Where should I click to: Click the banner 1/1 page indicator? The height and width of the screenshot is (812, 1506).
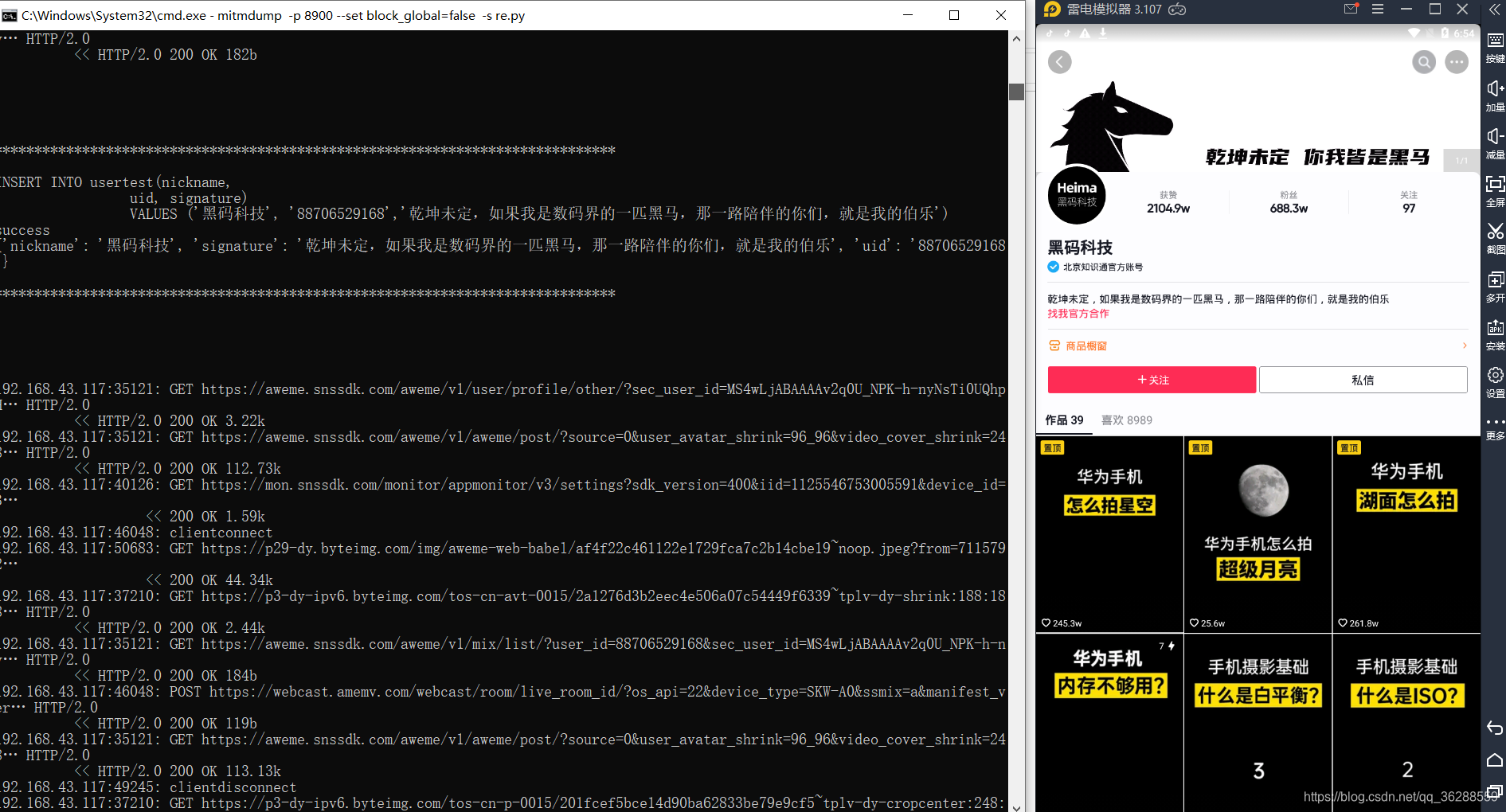[x=1461, y=160]
